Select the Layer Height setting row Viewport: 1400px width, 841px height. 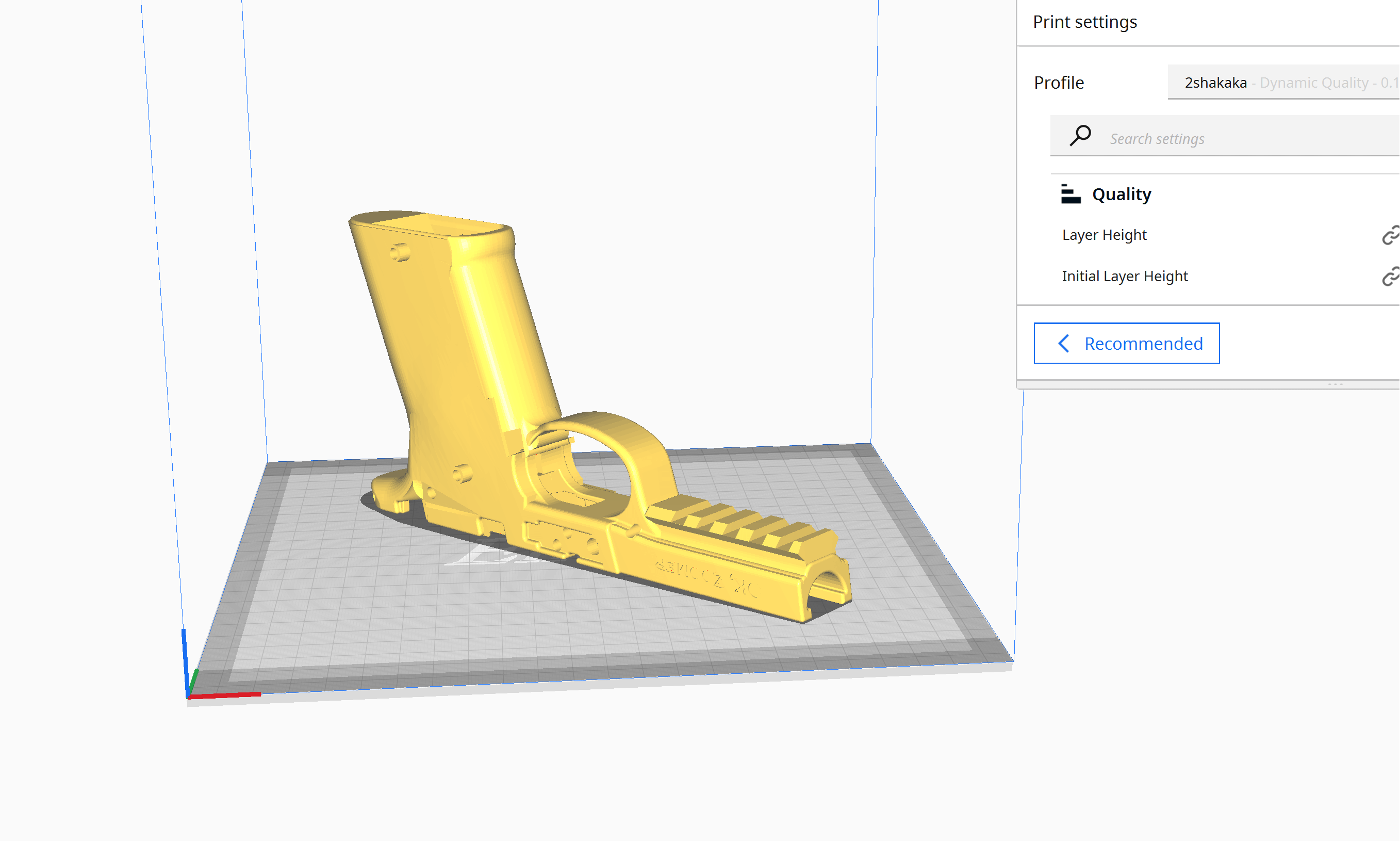click(1105, 235)
